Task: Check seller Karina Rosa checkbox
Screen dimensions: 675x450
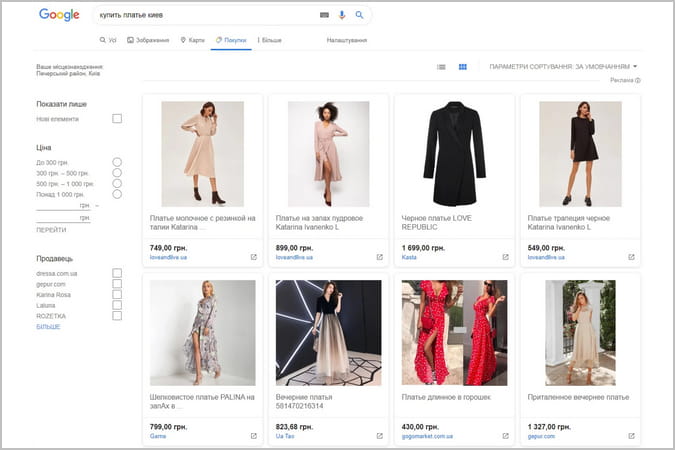Action: [117, 295]
